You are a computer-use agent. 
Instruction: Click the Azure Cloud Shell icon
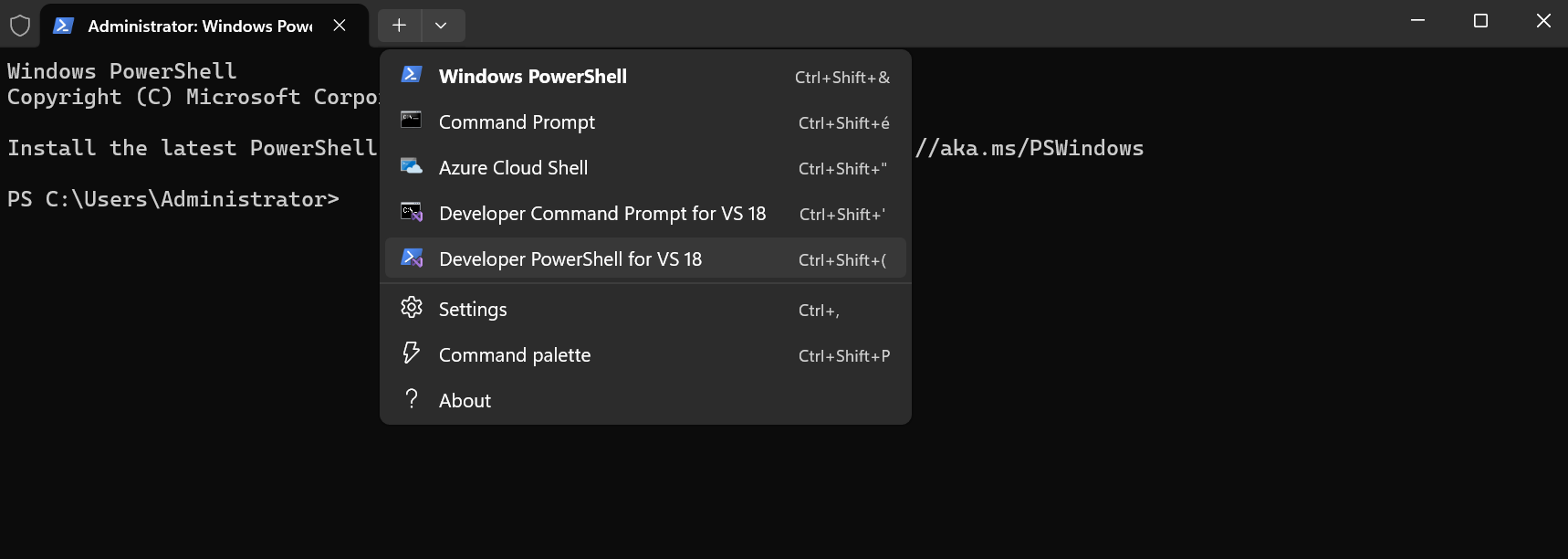[412, 166]
